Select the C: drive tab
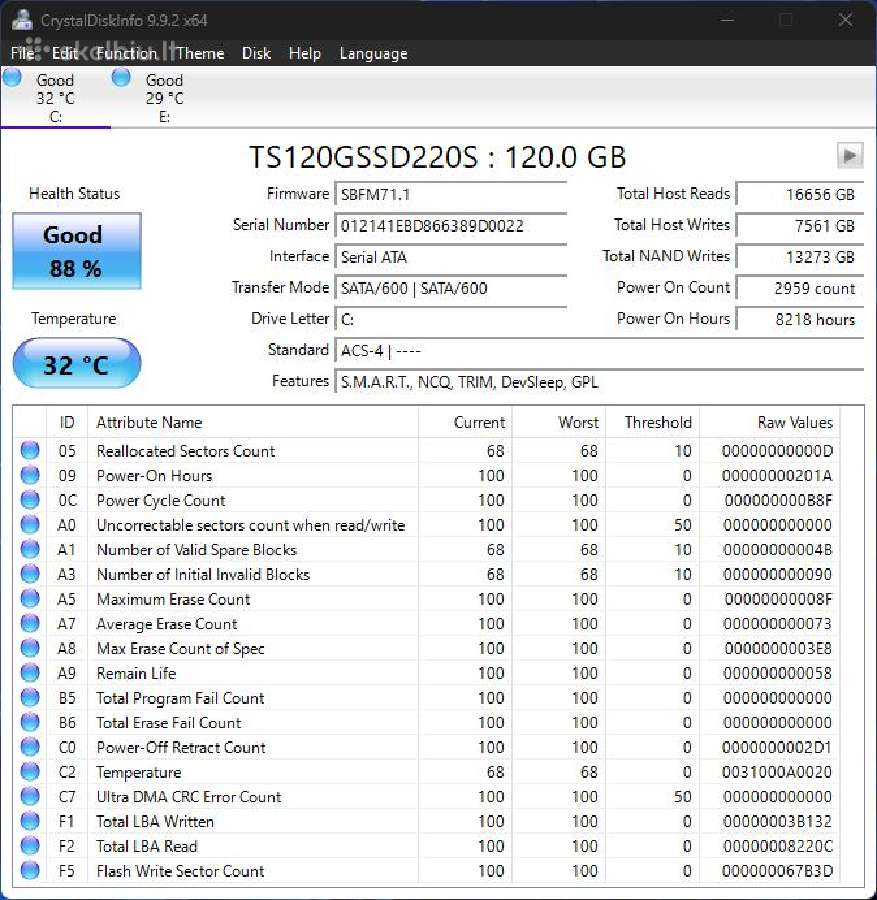The height and width of the screenshot is (900, 877). [x=55, y=98]
